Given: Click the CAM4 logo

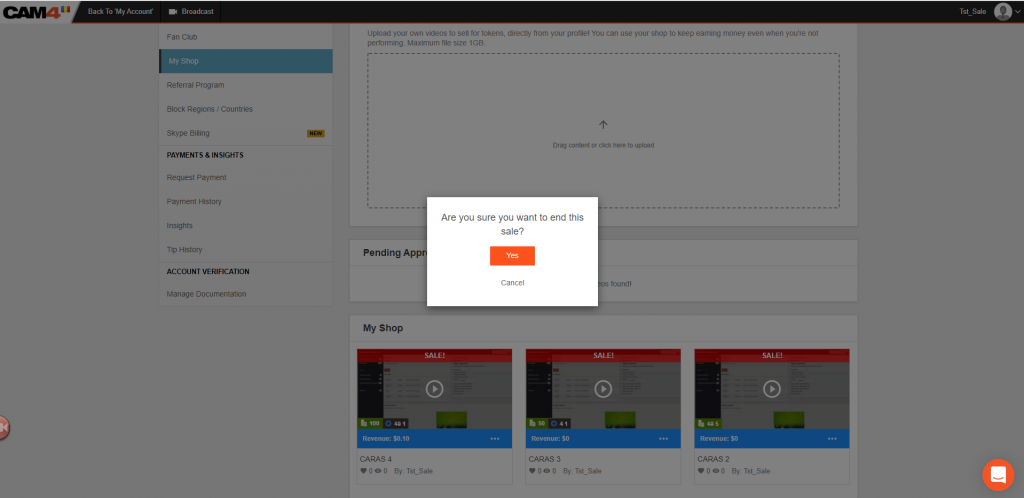Looking at the screenshot, I should point(35,11).
